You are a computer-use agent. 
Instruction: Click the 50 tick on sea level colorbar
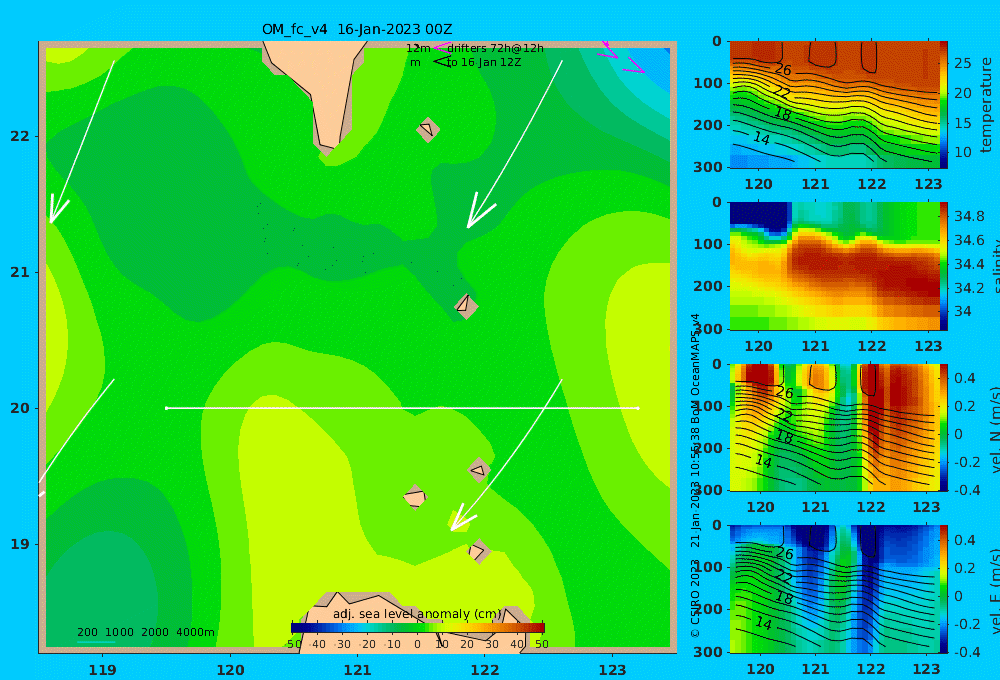tap(541, 644)
